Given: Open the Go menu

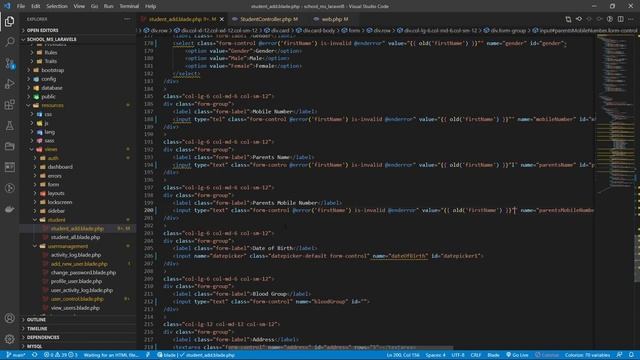Looking at the screenshot, I should tap(94, 6).
